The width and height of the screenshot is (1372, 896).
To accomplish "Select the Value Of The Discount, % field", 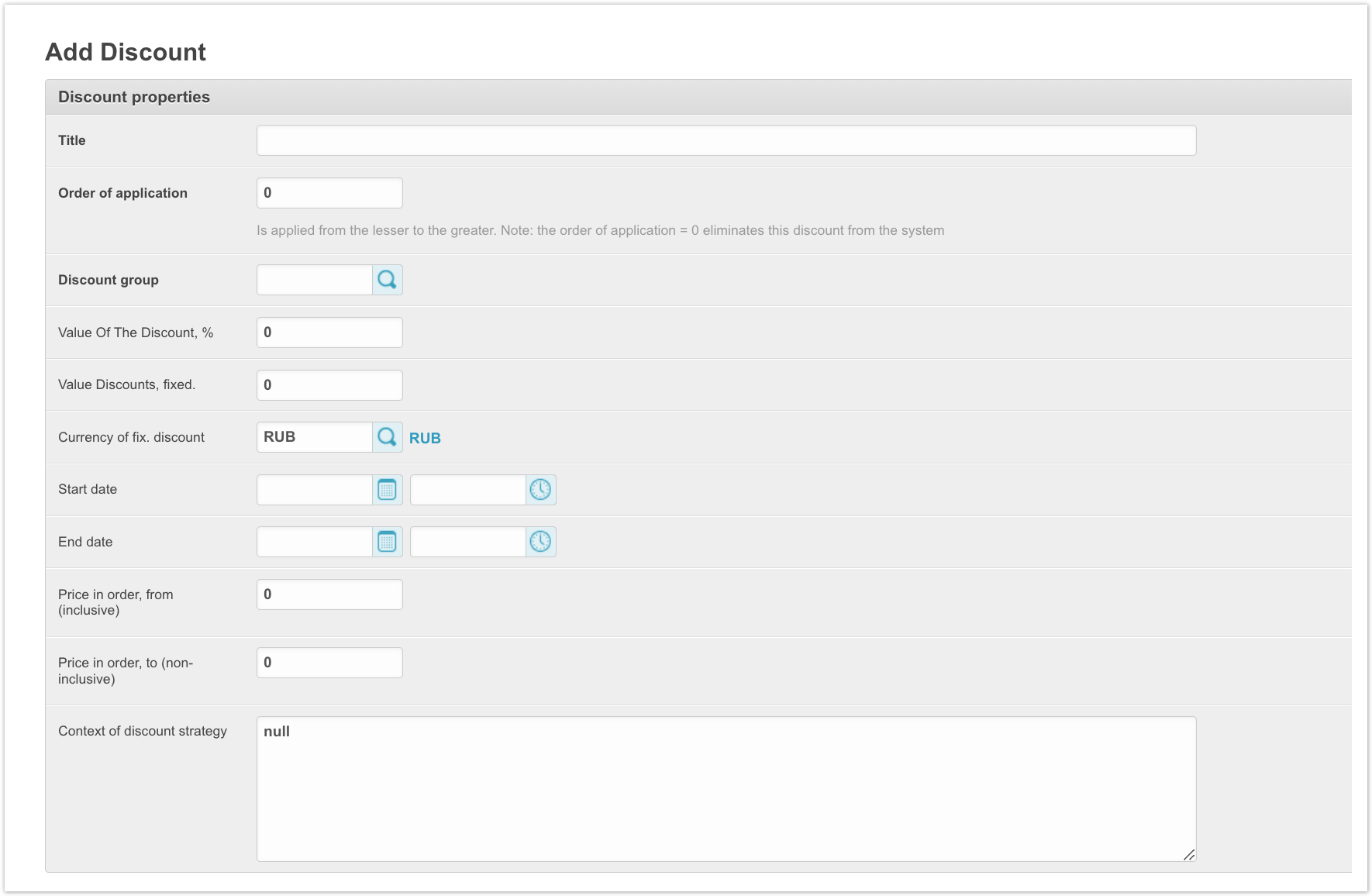I will (329, 333).
